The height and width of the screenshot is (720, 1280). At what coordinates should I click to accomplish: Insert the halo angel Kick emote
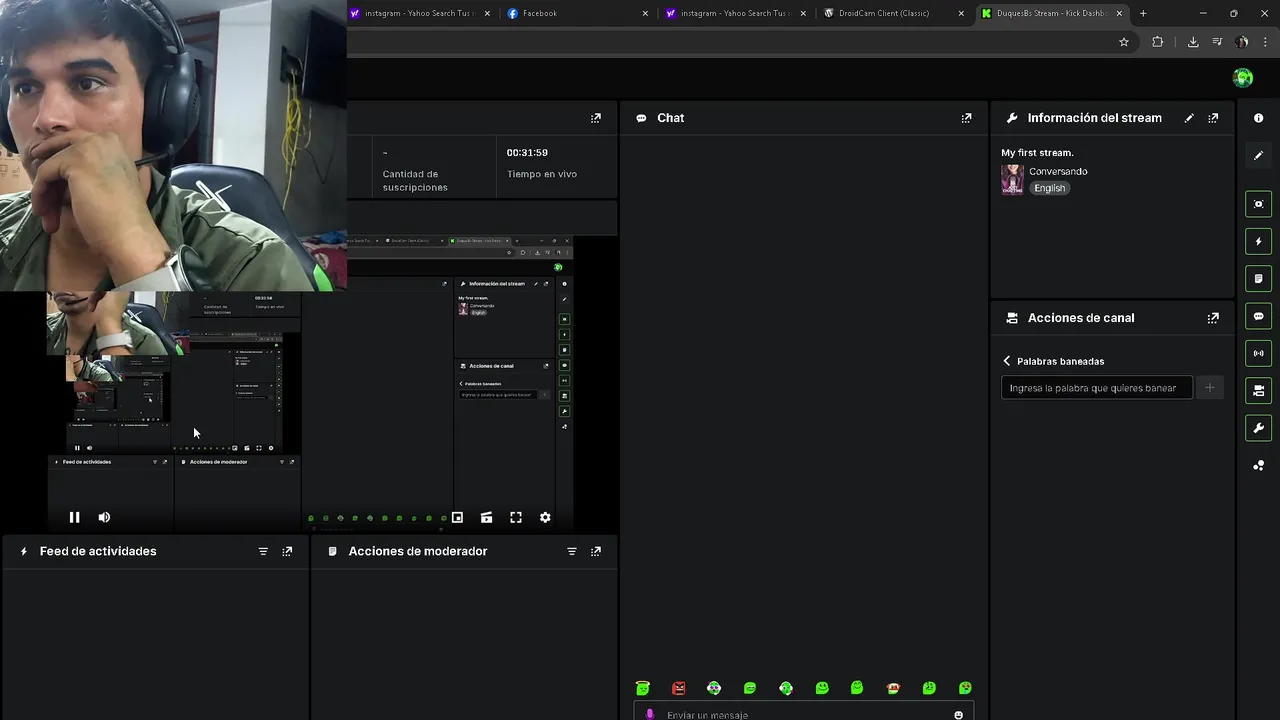click(643, 688)
